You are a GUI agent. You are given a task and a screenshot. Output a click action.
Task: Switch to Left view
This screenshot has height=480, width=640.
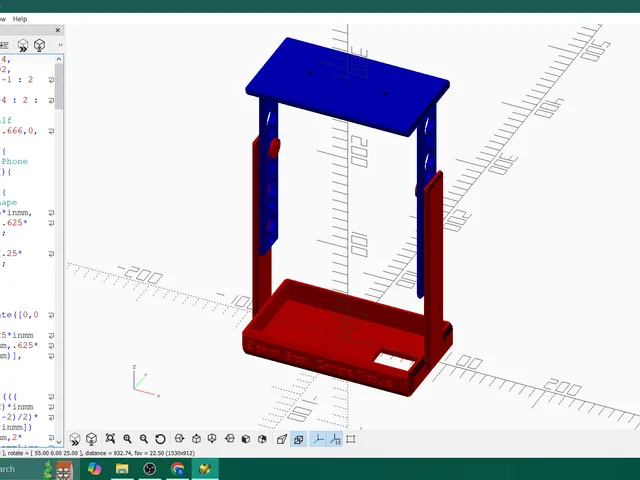pyautogui.click(x=230, y=439)
